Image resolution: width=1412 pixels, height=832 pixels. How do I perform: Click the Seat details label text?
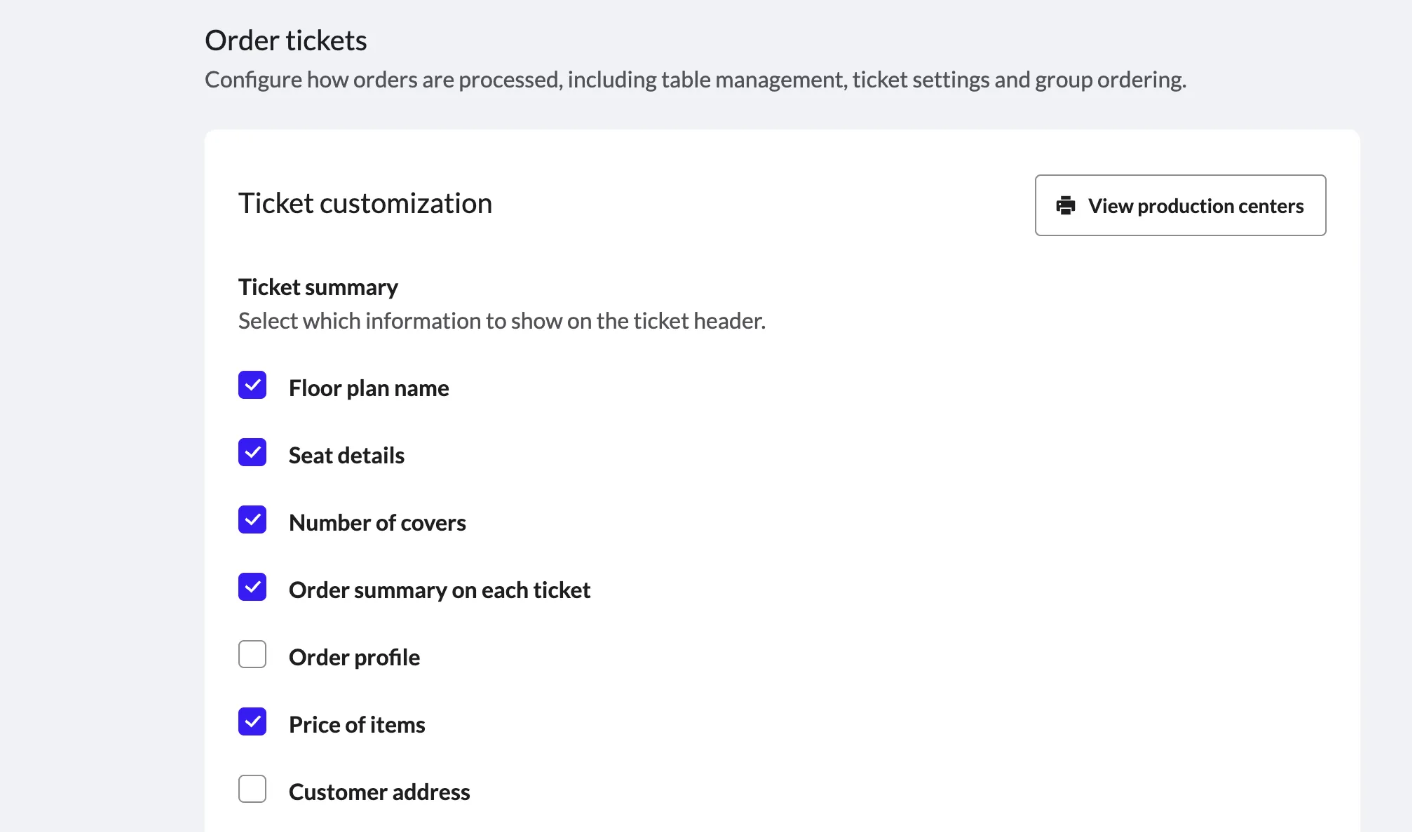(347, 455)
